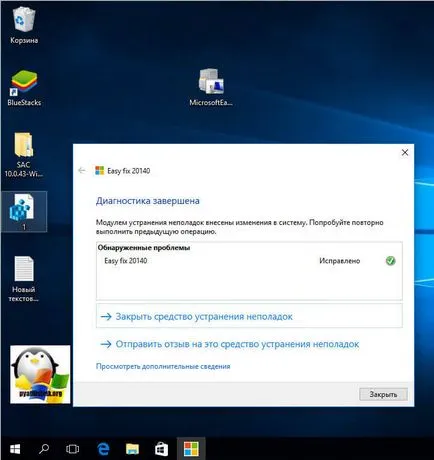Screen dimensions: 434x460
Task: Click Закрыть средство устранения неполадок
Action: (x=249, y=316)
